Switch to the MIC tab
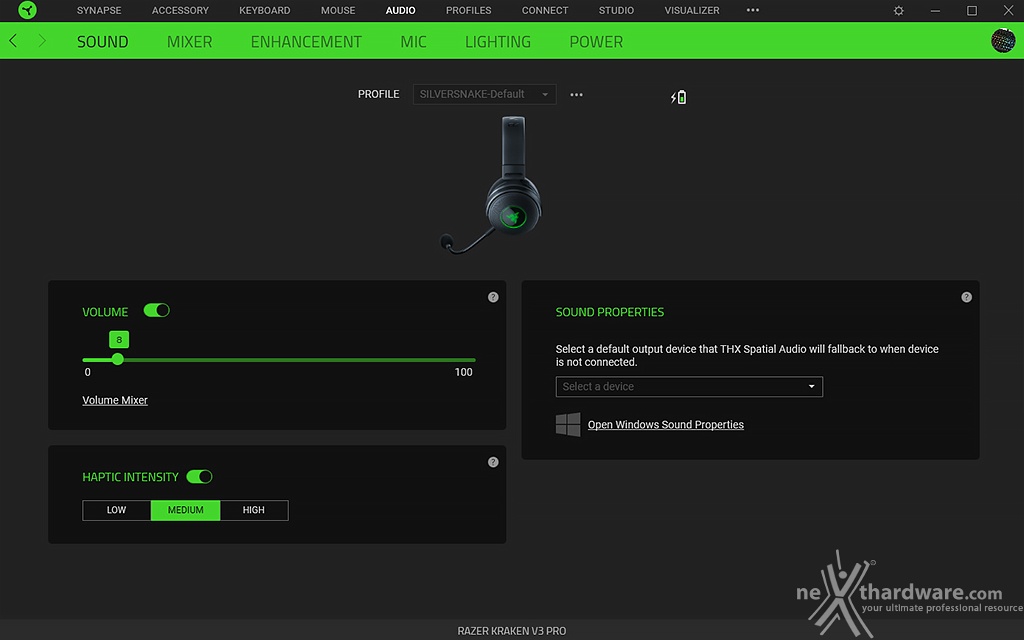1024x640 pixels. [413, 42]
